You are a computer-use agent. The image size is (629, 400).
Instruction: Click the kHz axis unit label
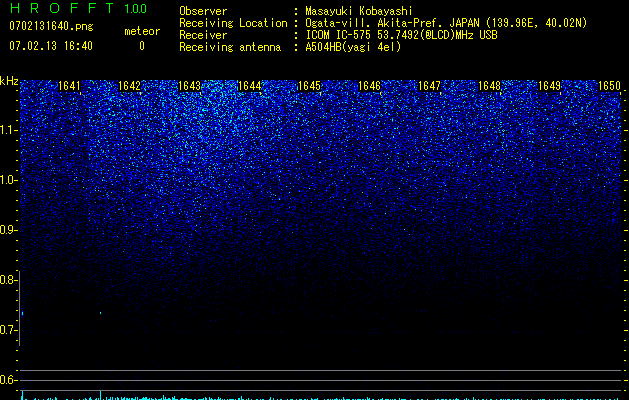[x=9, y=81]
